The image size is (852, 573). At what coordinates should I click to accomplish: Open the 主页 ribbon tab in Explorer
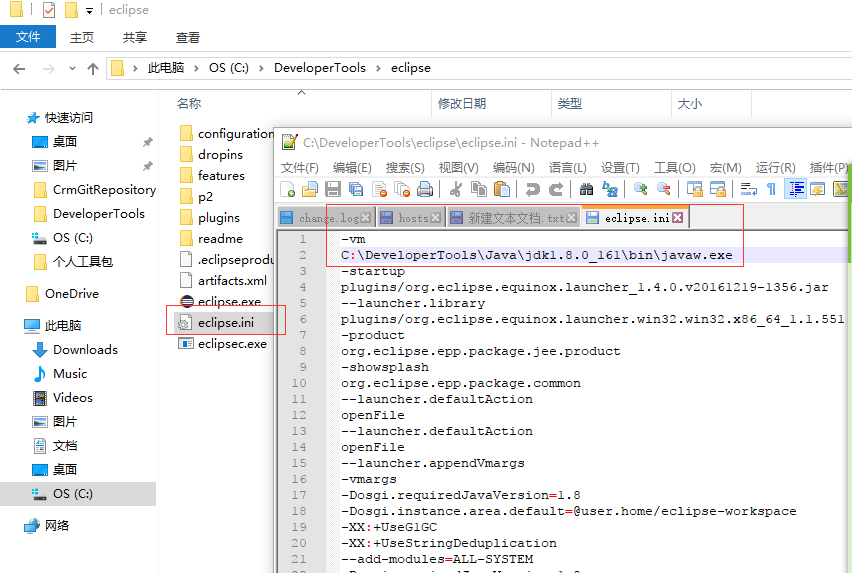82,37
